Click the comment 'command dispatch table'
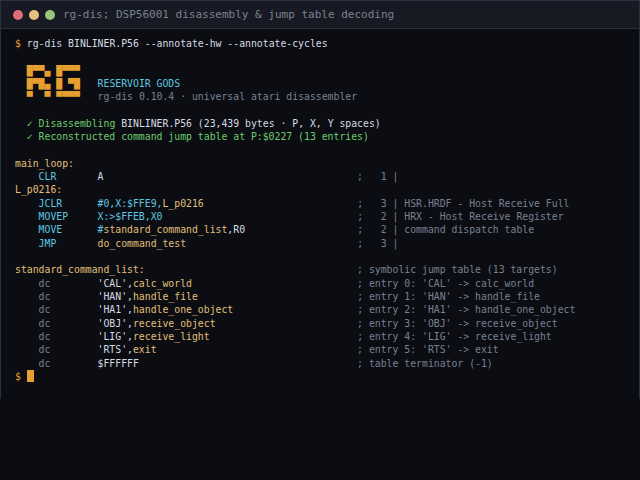This screenshot has height=480, width=640. click(469, 229)
